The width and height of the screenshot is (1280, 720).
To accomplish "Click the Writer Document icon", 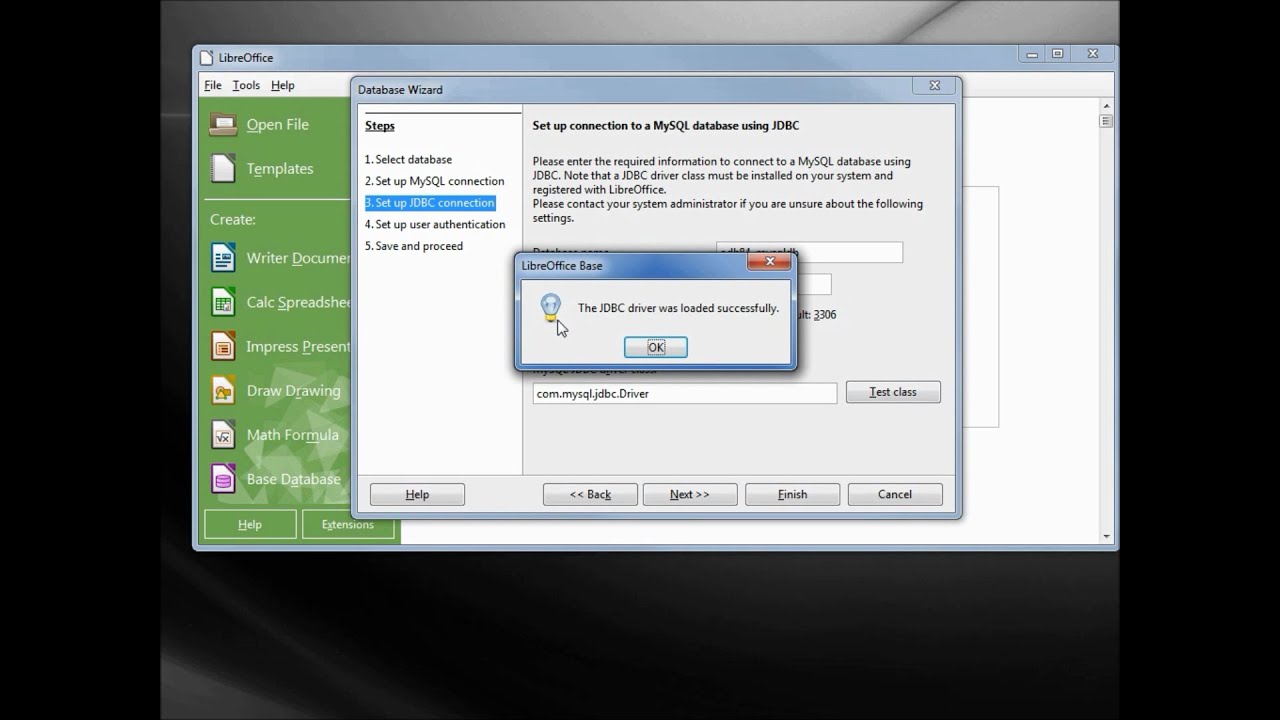I will point(223,258).
